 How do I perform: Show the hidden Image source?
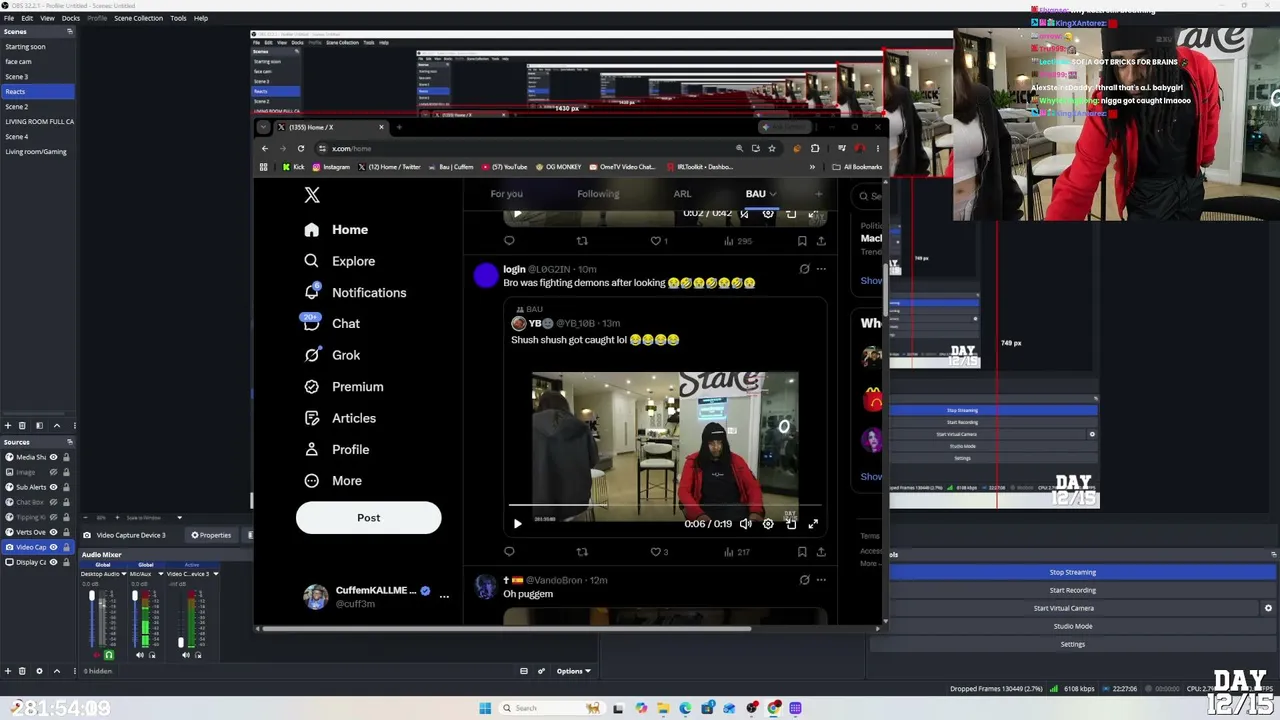click(x=54, y=472)
